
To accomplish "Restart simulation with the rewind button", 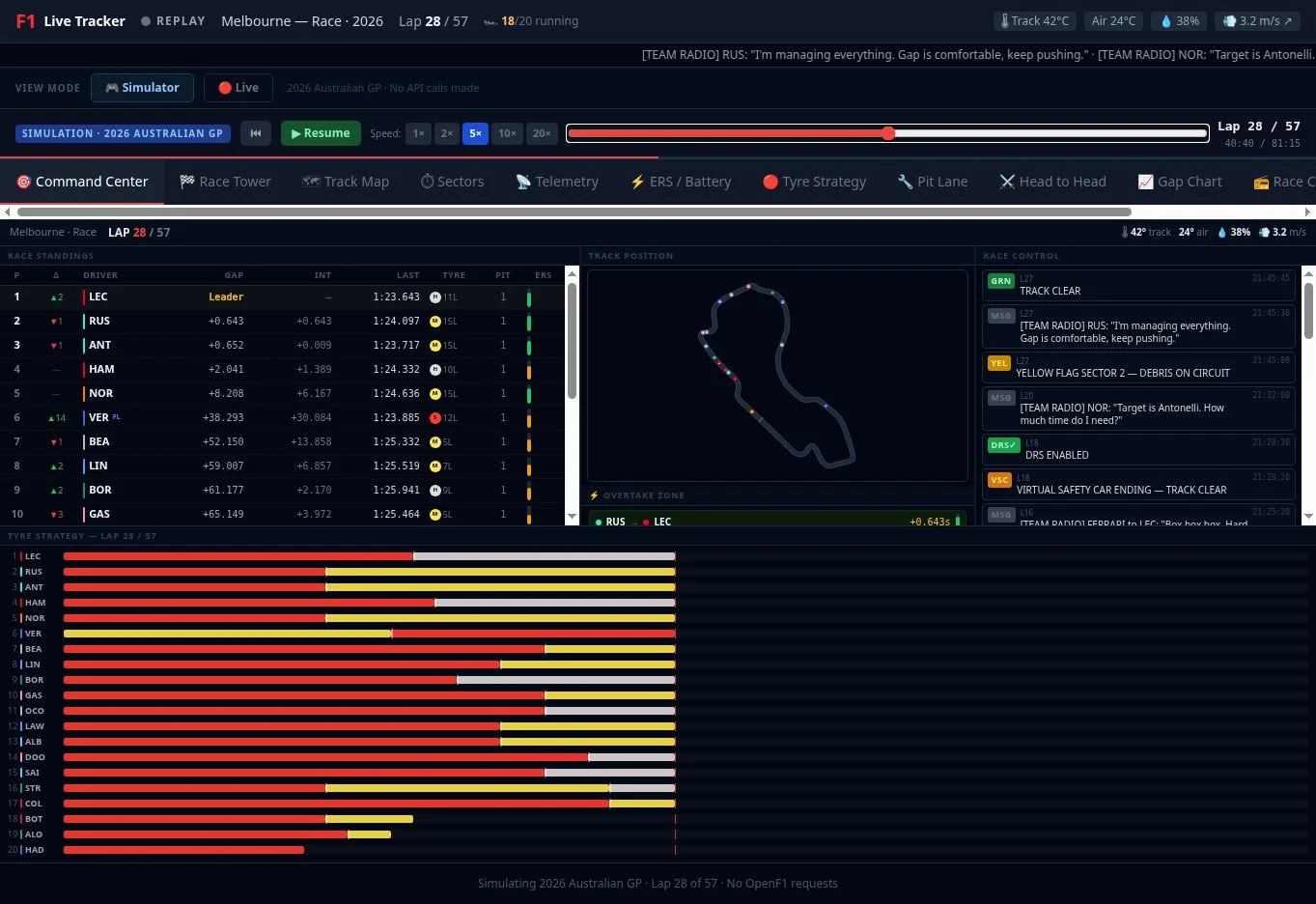I will tap(256, 133).
